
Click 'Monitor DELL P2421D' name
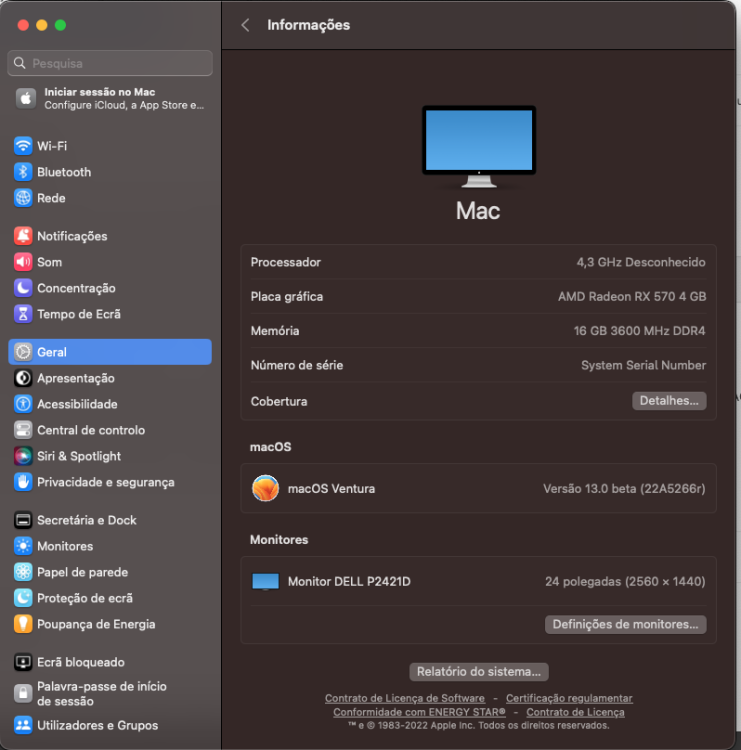coord(349,582)
